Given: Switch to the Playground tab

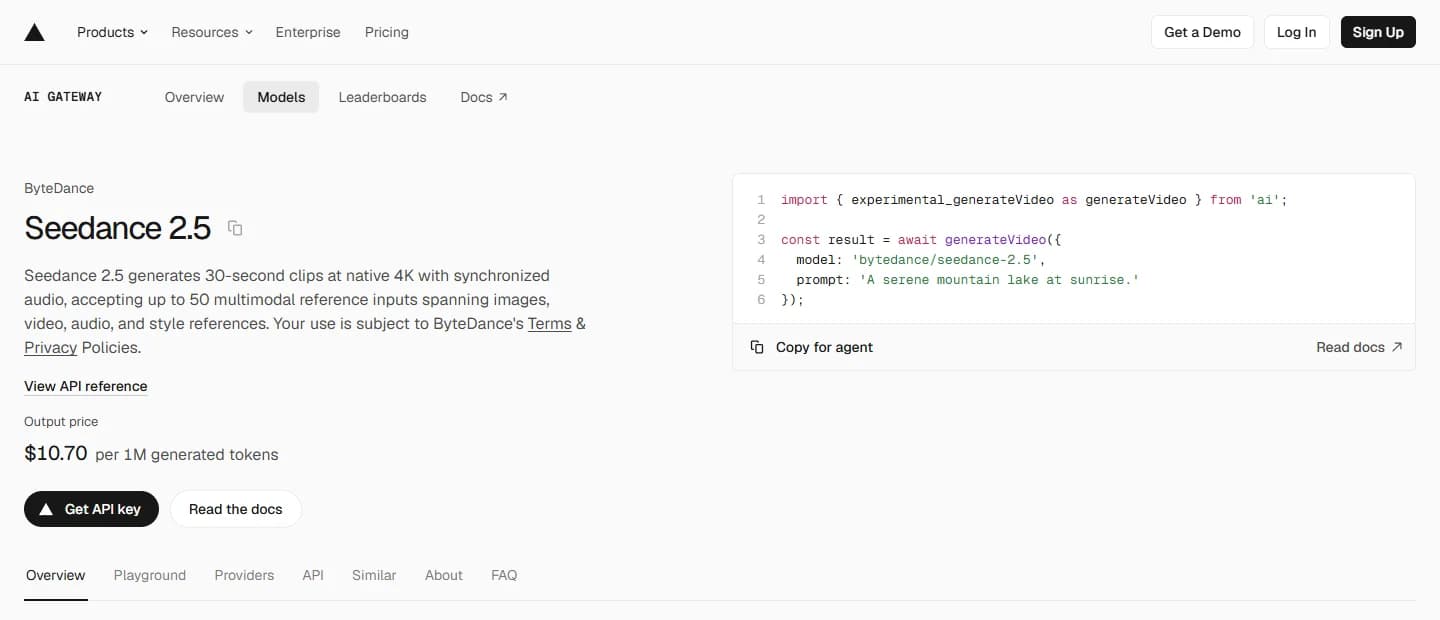Looking at the screenshot, I should point(150,575).
